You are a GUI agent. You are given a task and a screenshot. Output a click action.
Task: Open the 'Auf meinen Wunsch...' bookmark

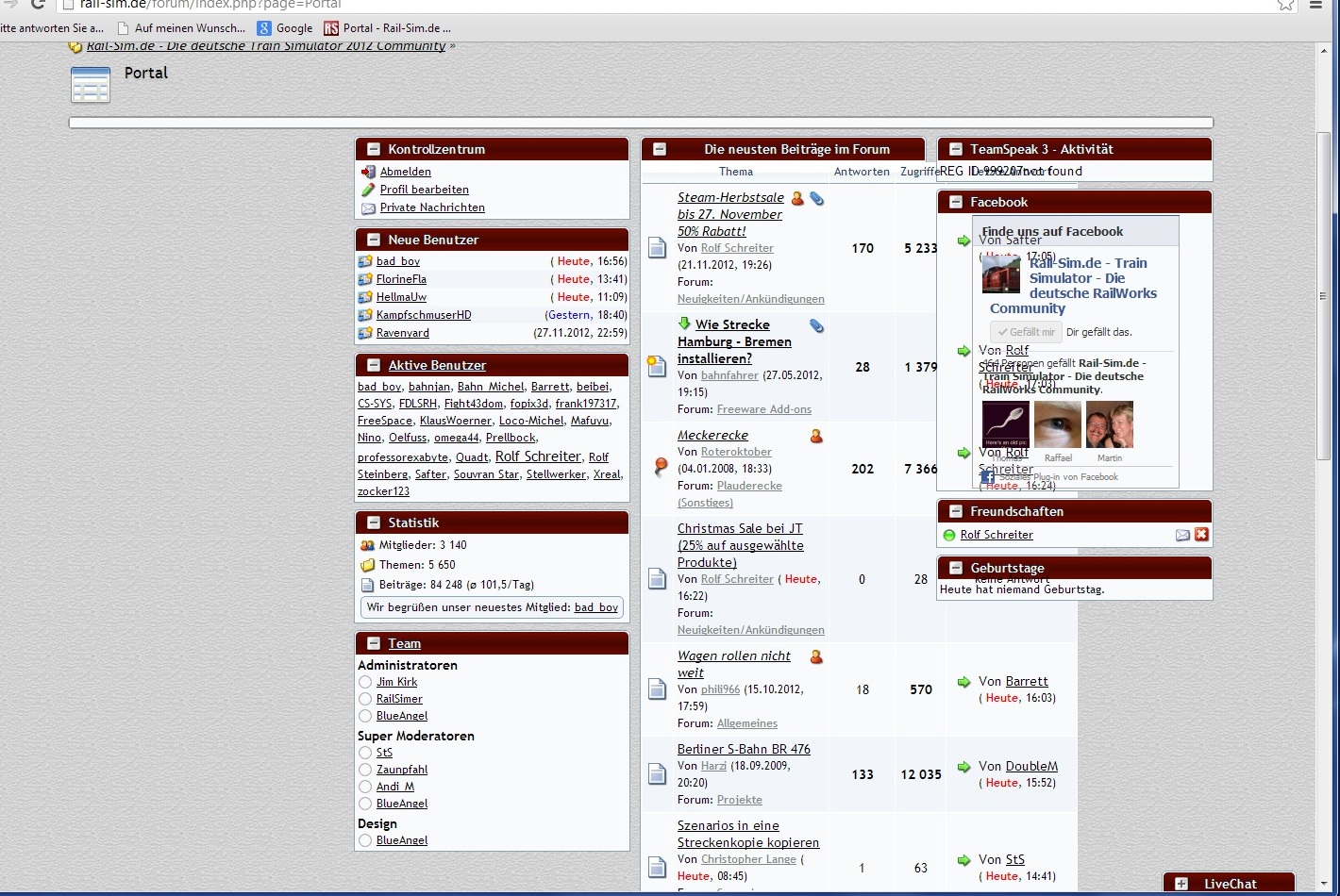pyautogui.click(x=180, y=28)
